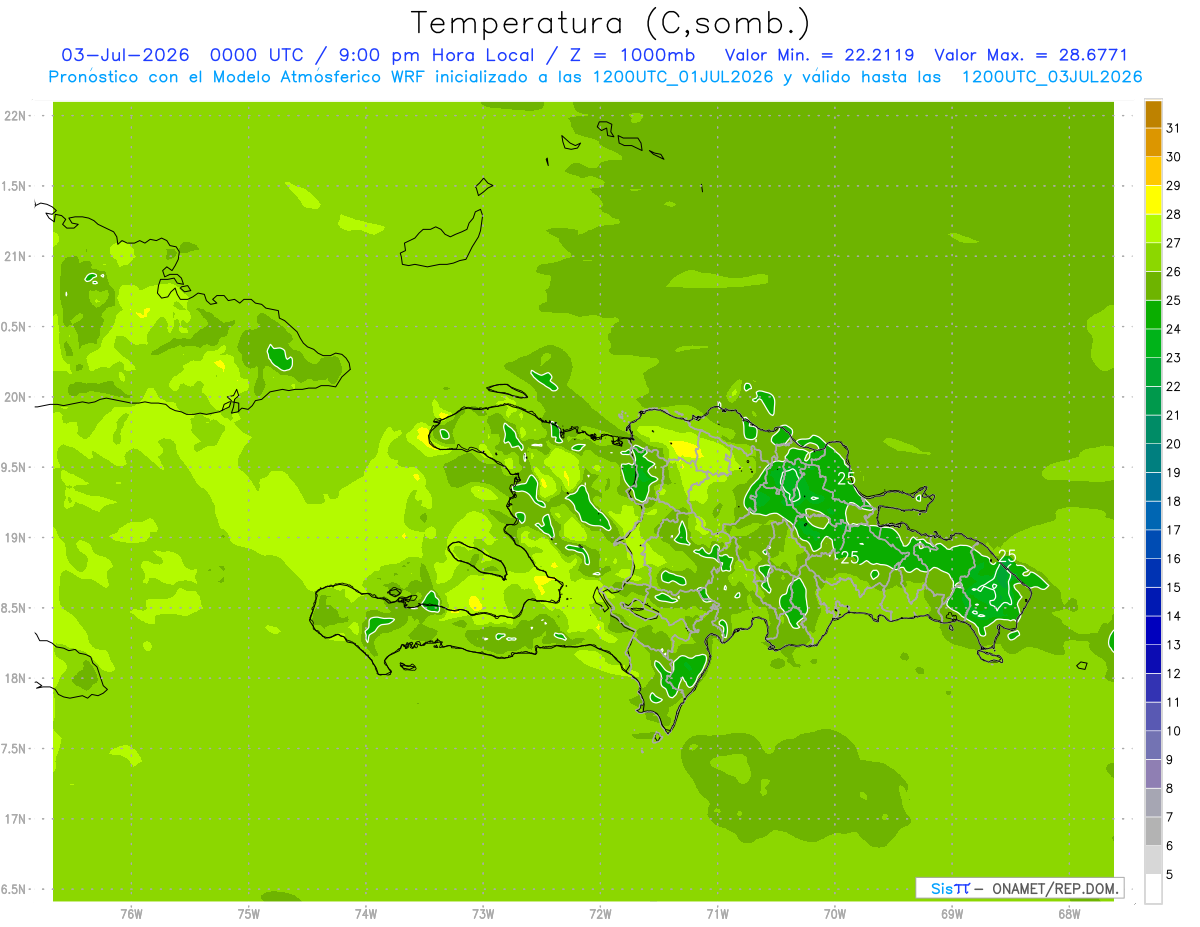1200x927 pixels.
Task: Click the '75W' longitude label
Action: tap(249, 914)
